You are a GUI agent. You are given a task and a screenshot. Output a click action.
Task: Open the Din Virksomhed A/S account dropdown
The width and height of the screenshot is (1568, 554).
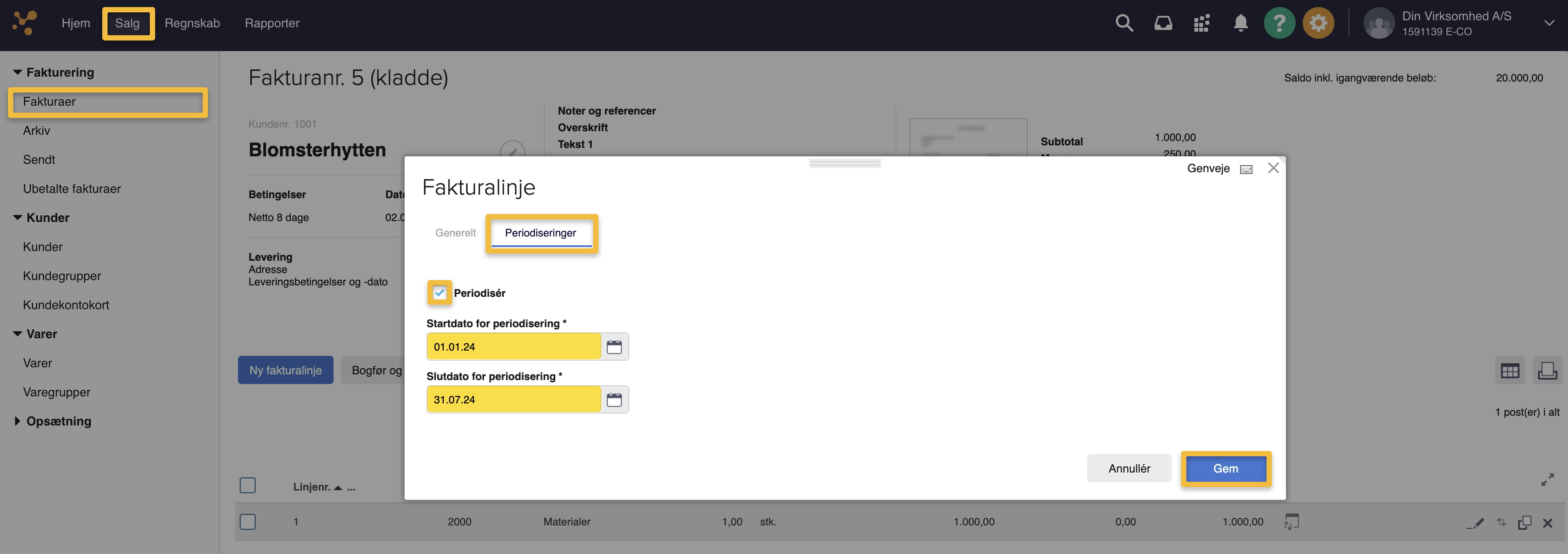point(1549,23)
